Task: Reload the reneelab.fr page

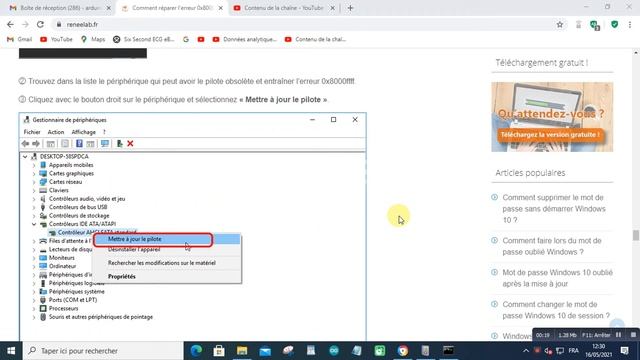Action: coord(40,24)
